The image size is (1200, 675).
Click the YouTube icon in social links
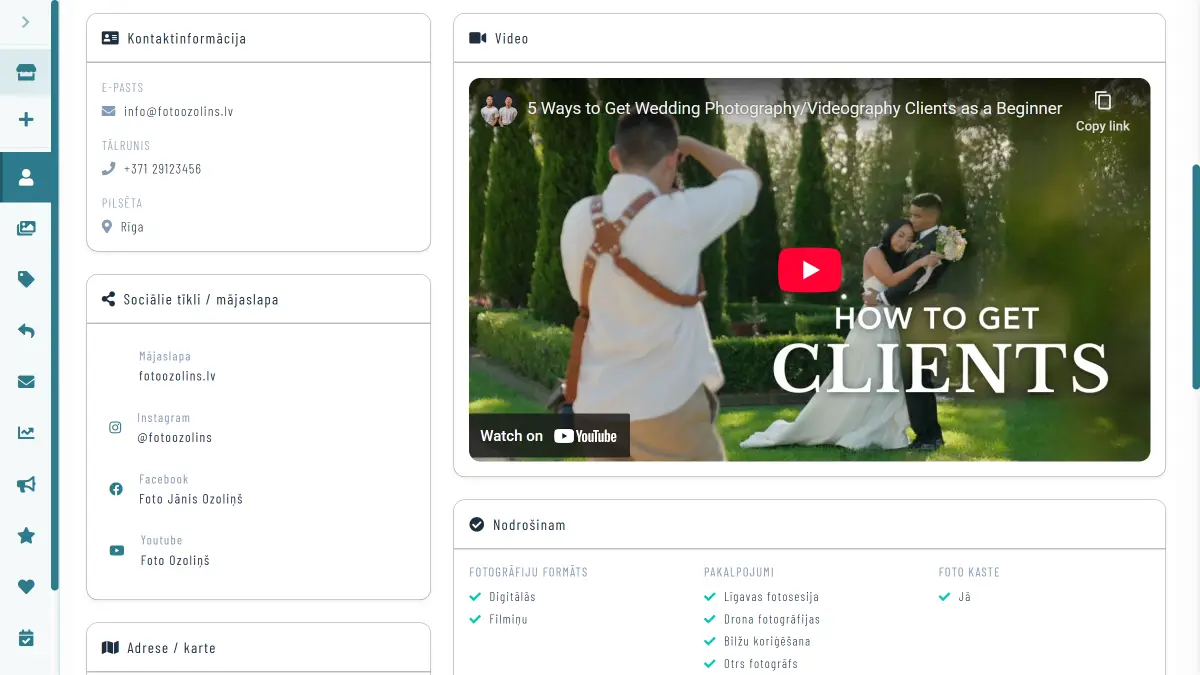click(117, 550)
